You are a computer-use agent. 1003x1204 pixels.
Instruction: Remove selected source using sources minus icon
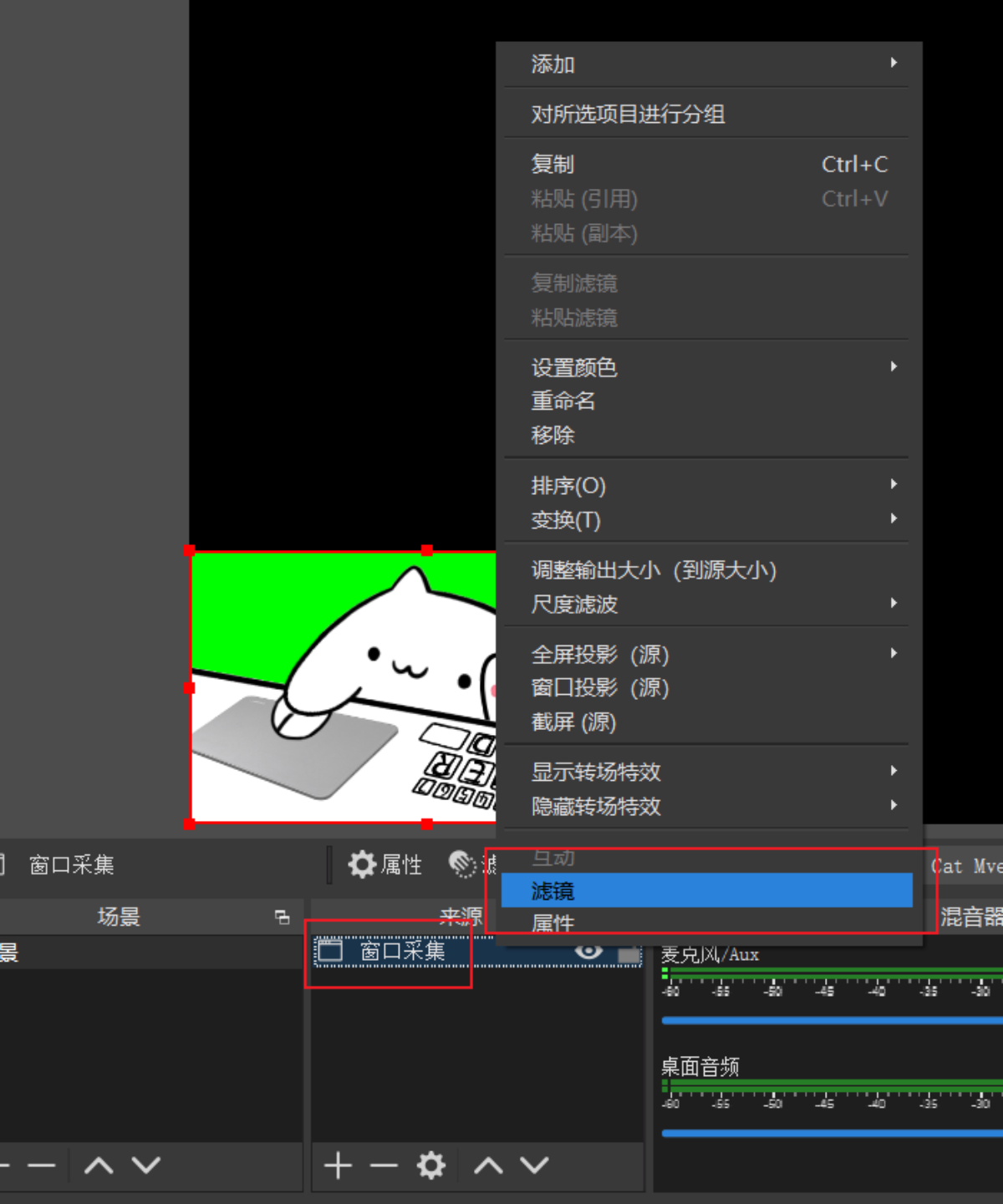[x=384, y=1165]
